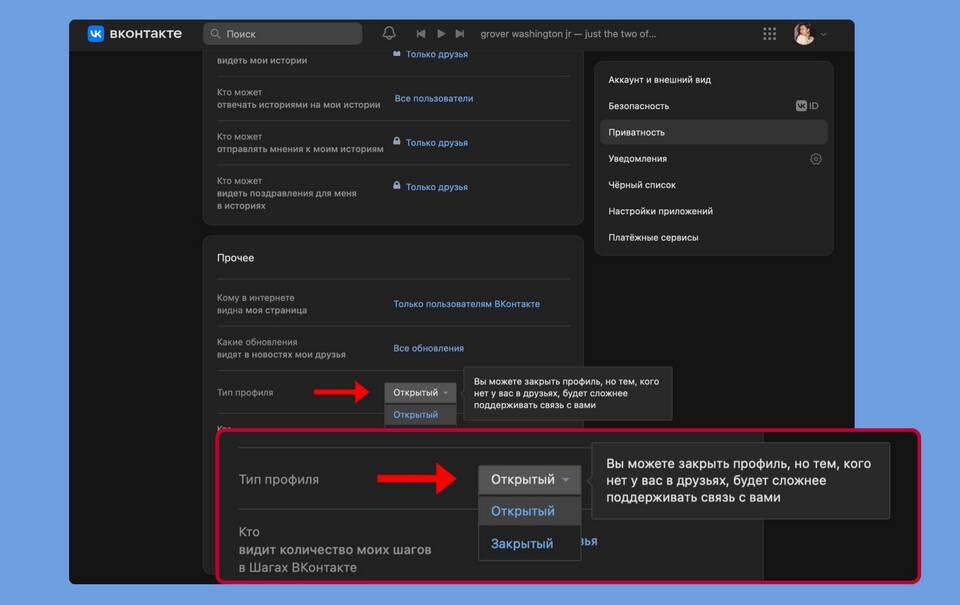Open the Чёрный список section
This screenshot has width=960, height=605.
642,185
